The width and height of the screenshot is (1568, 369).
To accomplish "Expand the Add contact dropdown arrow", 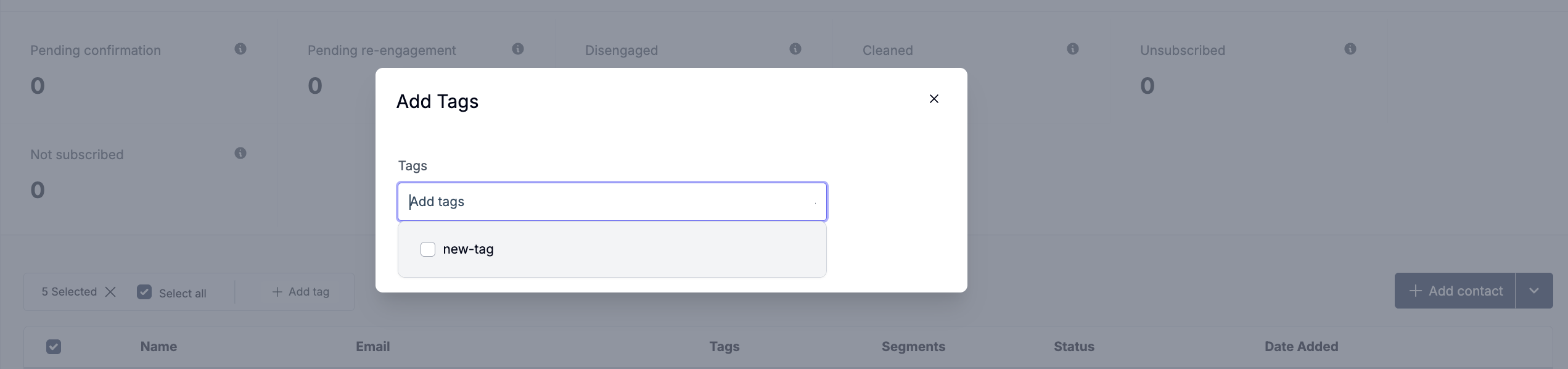I will click(x=1534, y=291).
